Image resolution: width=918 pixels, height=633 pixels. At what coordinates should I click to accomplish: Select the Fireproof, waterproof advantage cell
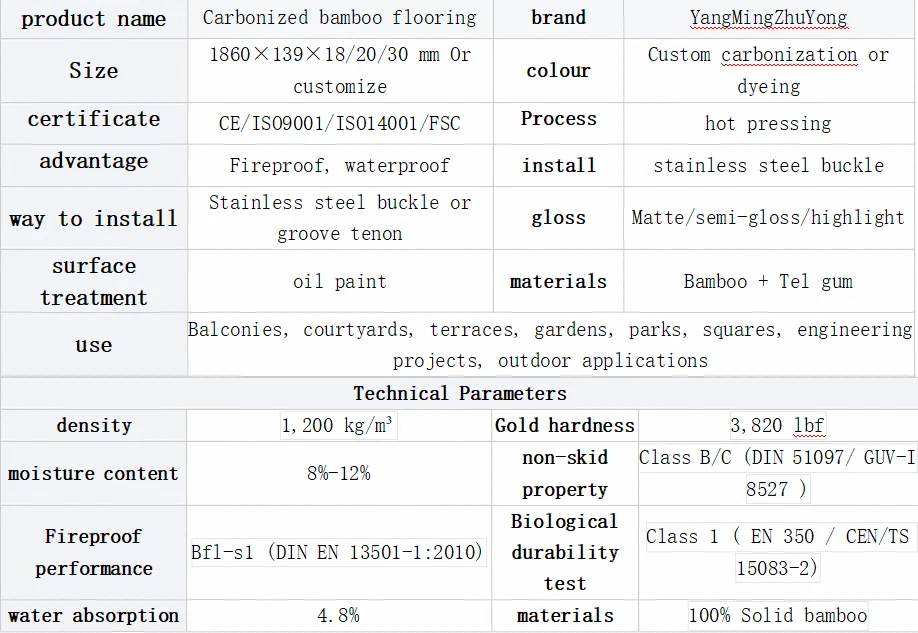coord(340,166)
